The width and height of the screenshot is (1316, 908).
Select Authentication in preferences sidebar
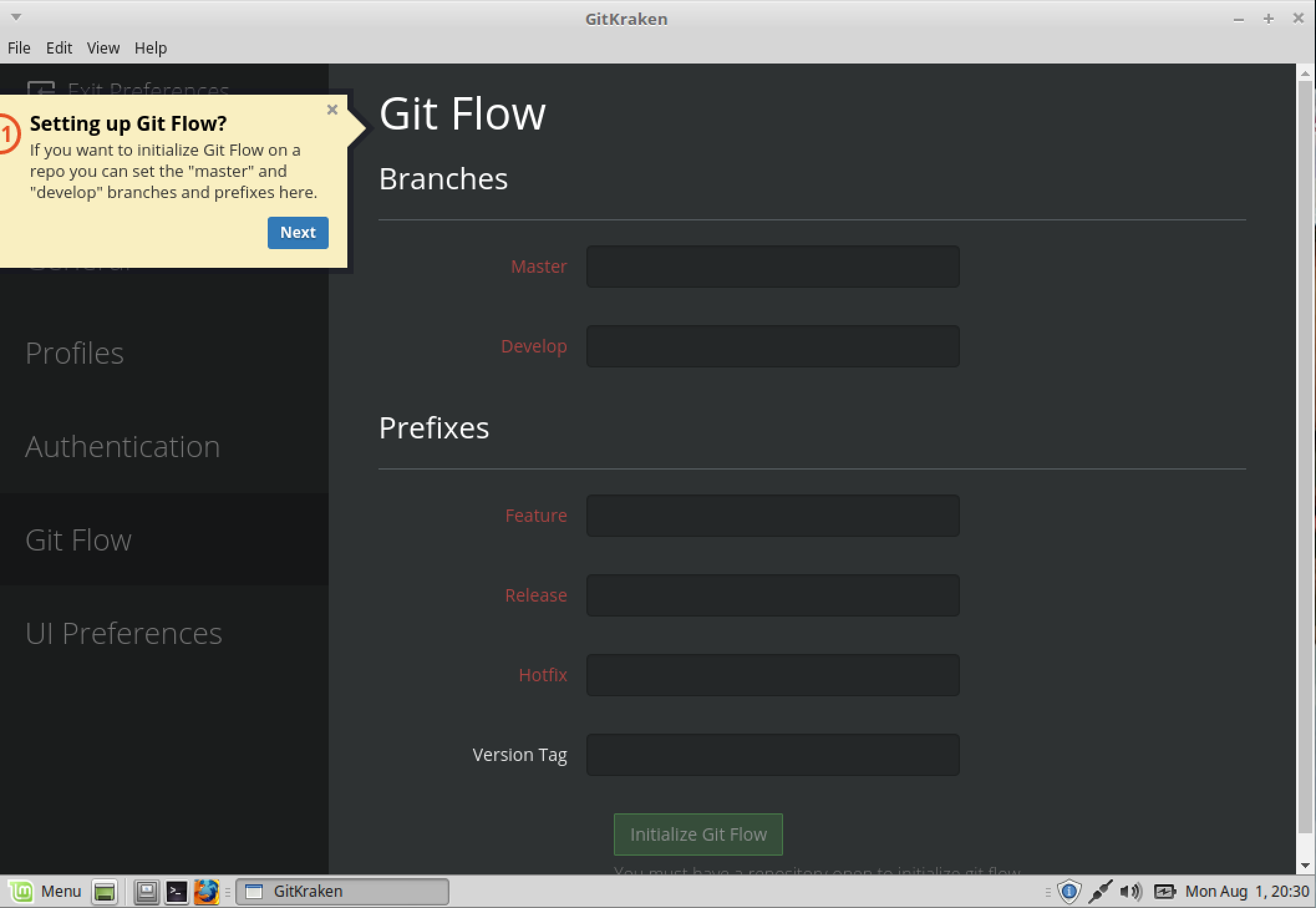click(123, 447)
